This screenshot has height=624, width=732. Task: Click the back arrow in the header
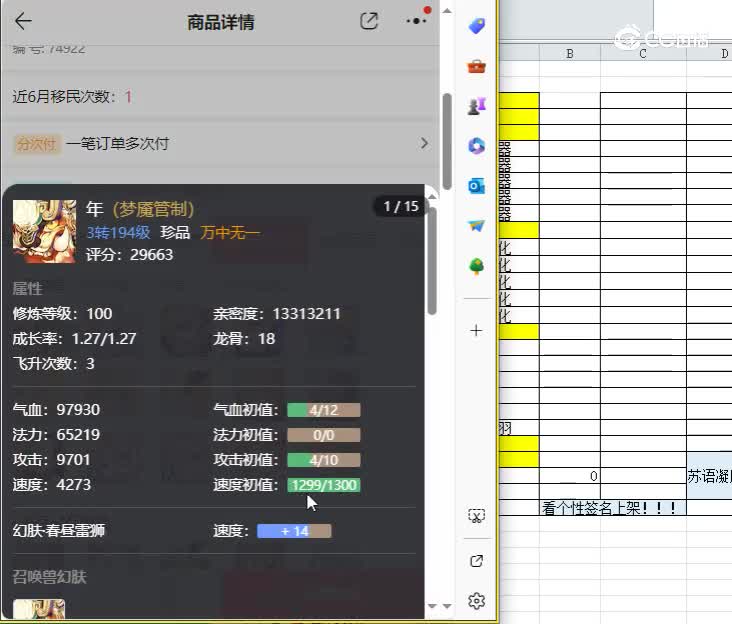tap(23, 21)
